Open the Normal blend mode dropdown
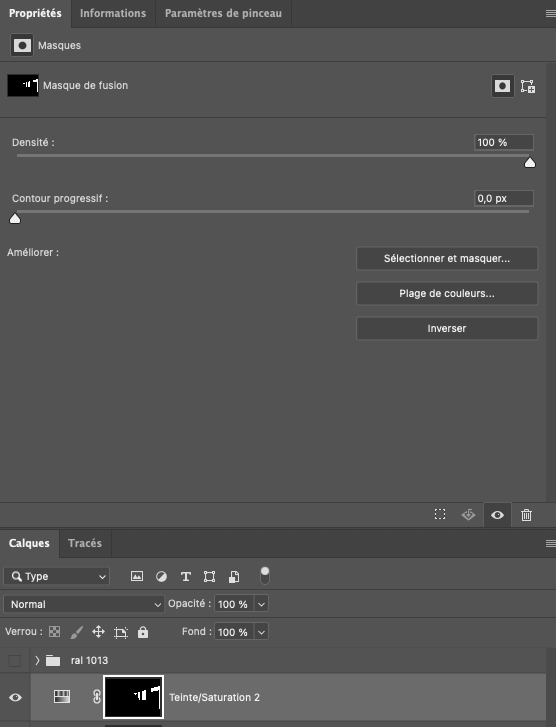The width and height of the screenshot is (556, 727). tap(84, 604)
